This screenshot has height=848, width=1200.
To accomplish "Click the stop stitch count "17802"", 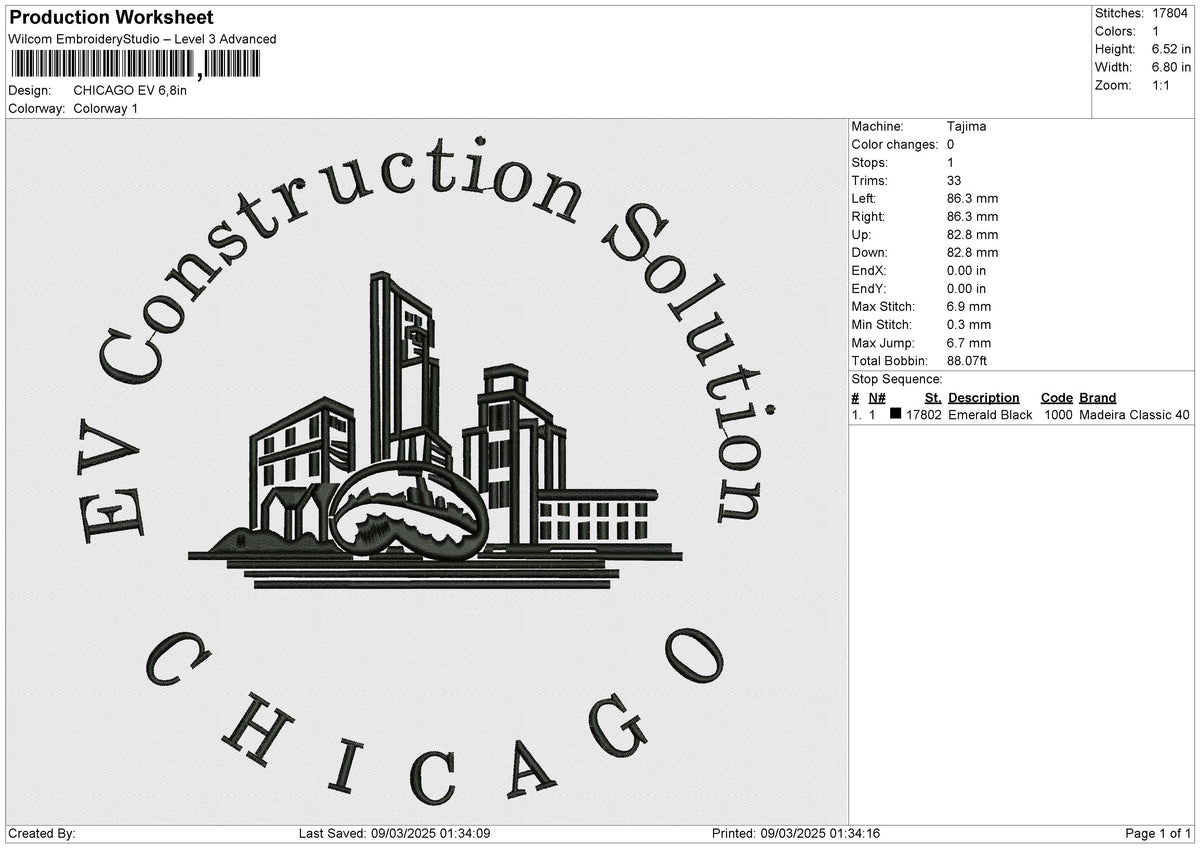I will 924,415.
